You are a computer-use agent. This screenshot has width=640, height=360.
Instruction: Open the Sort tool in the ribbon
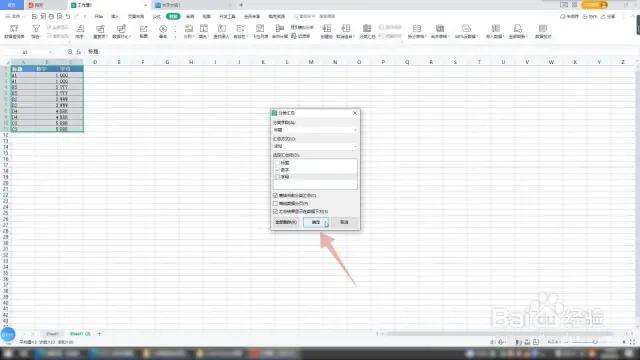pyautogui.click(x=80, y=31)
